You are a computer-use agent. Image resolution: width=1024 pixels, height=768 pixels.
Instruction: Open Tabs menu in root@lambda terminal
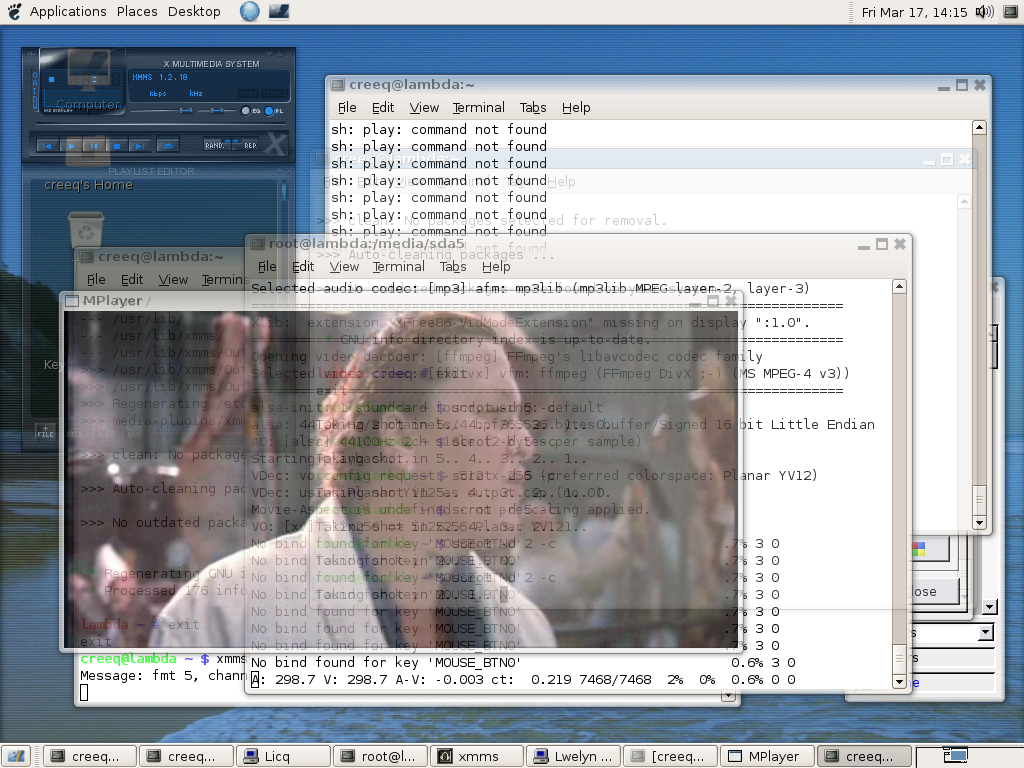coord(453,266)
